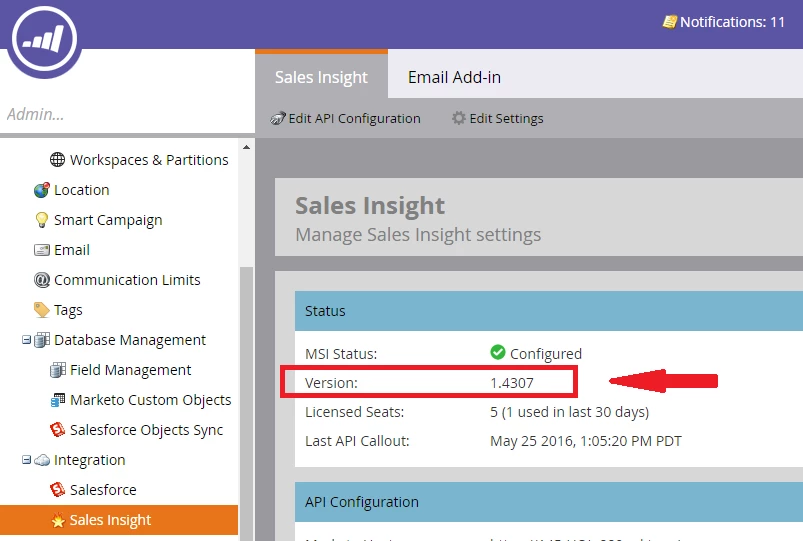The width and height of the screenshot is (803, 541).
Task: Click the Sales Insight star icon in tree
Action: (x=58, y=521)
